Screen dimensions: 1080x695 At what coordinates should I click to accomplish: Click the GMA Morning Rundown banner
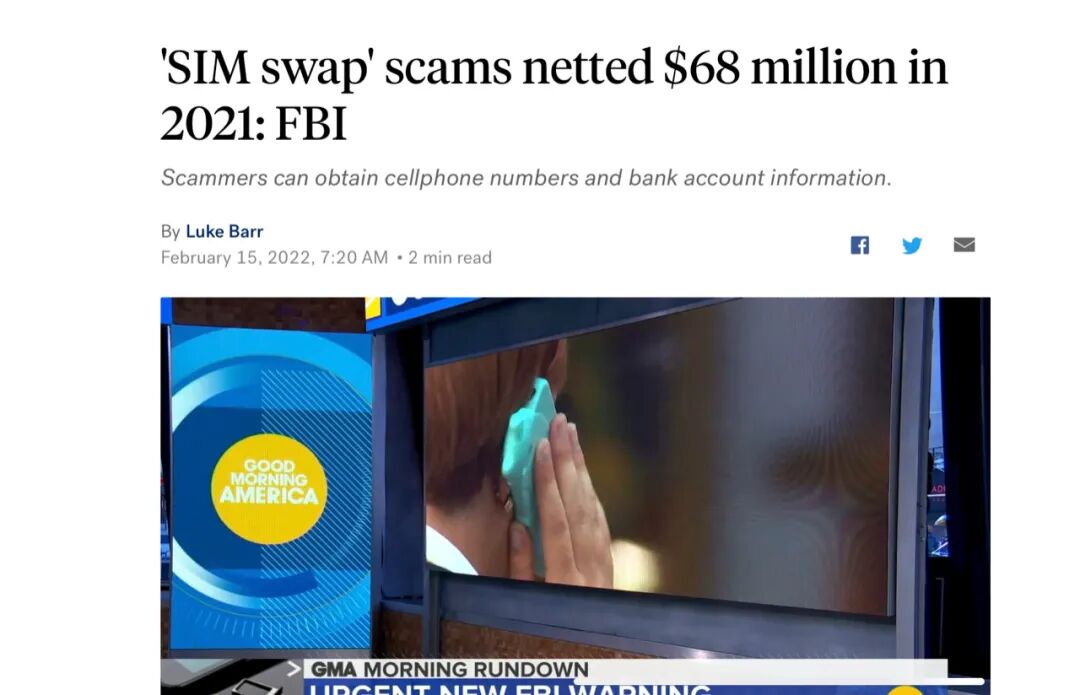[449, 669]
